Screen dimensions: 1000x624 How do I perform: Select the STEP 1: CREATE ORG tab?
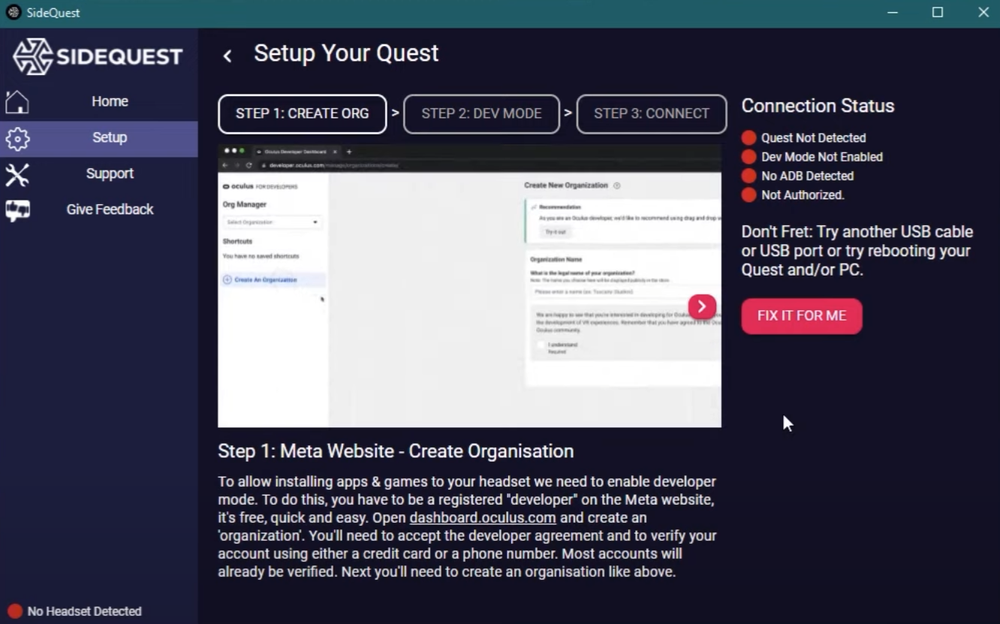click(x=302, y=114)
